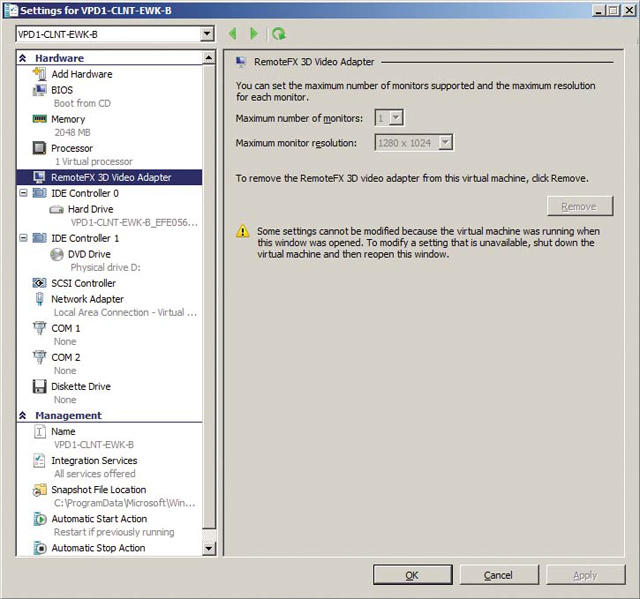Screen dimensions: 640x599
Task: Go to next VM with green forward arrow
Action: click(x=254, y=33)
